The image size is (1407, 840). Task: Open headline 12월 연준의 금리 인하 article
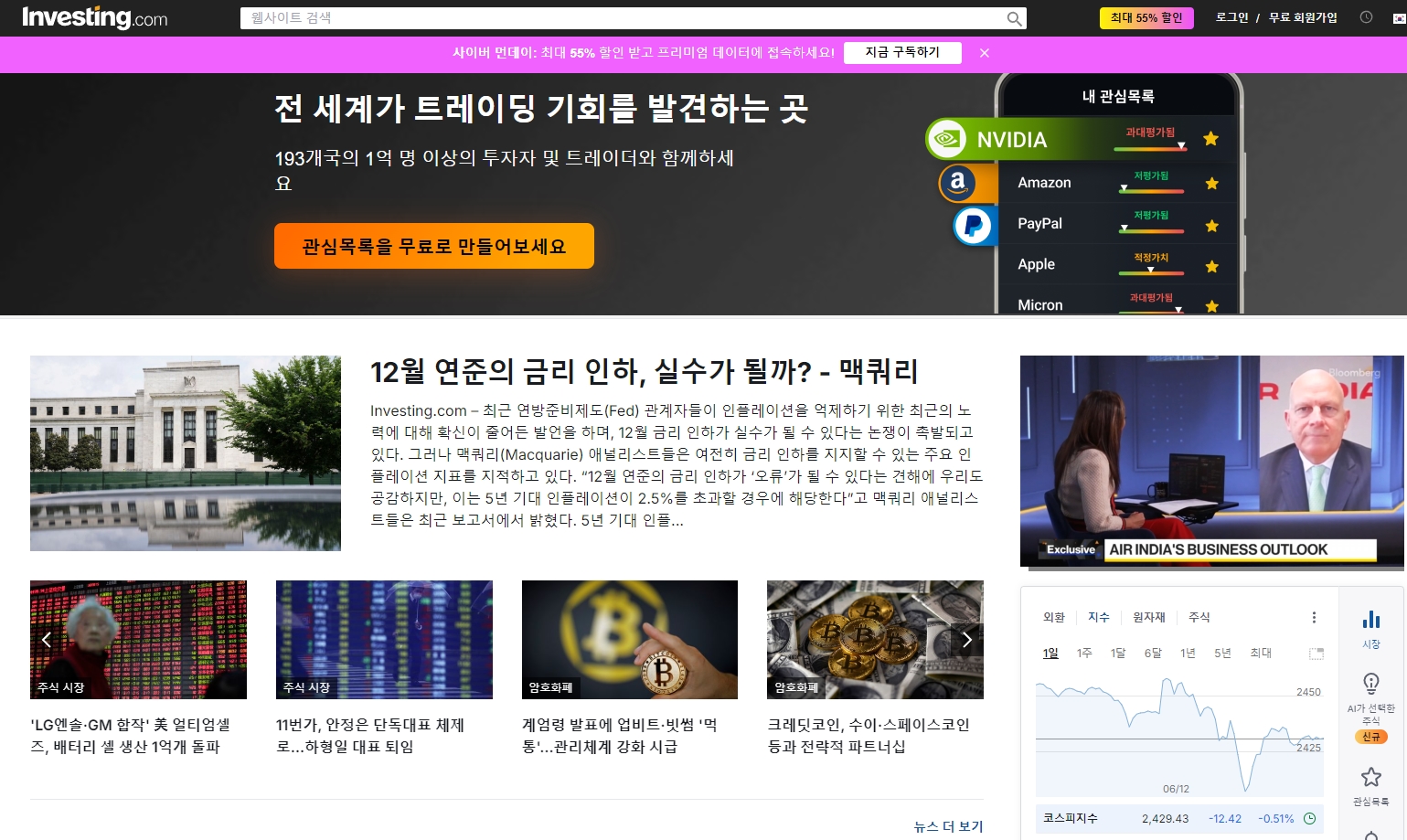coord(644,371)
